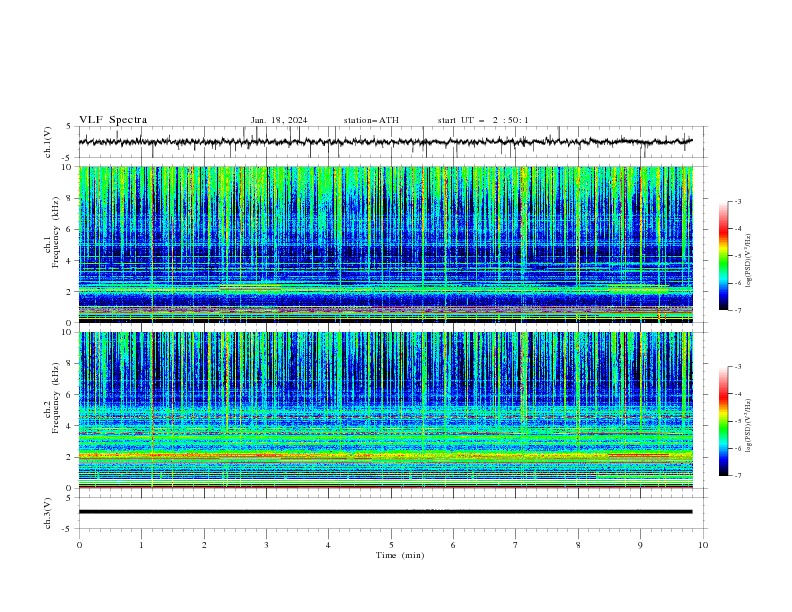Click the "-4" value on ch.2 colorbar
Screen dimensions: 792x612
[x=737, y=394]
